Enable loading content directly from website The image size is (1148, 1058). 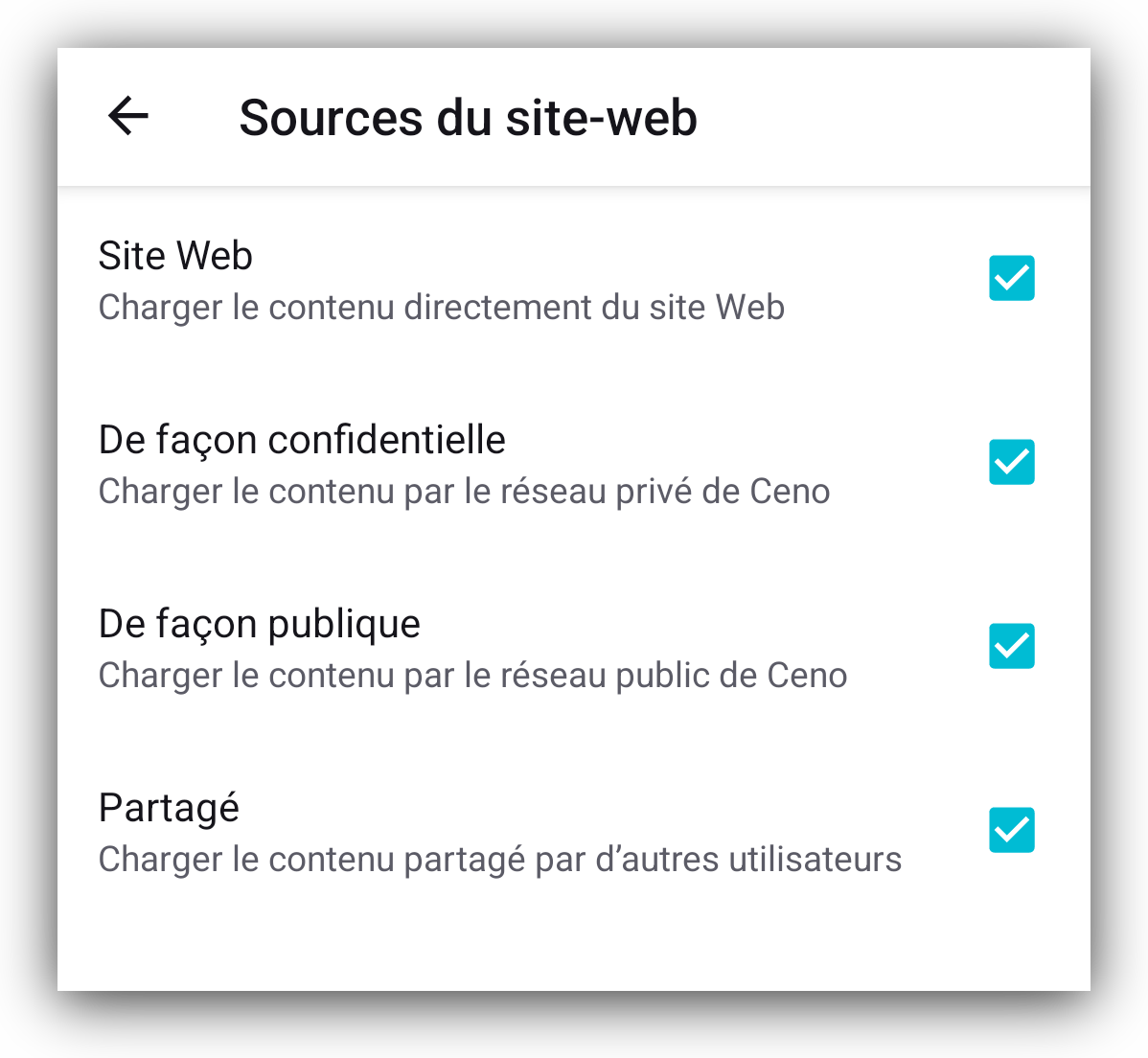tap(1012, 278)
